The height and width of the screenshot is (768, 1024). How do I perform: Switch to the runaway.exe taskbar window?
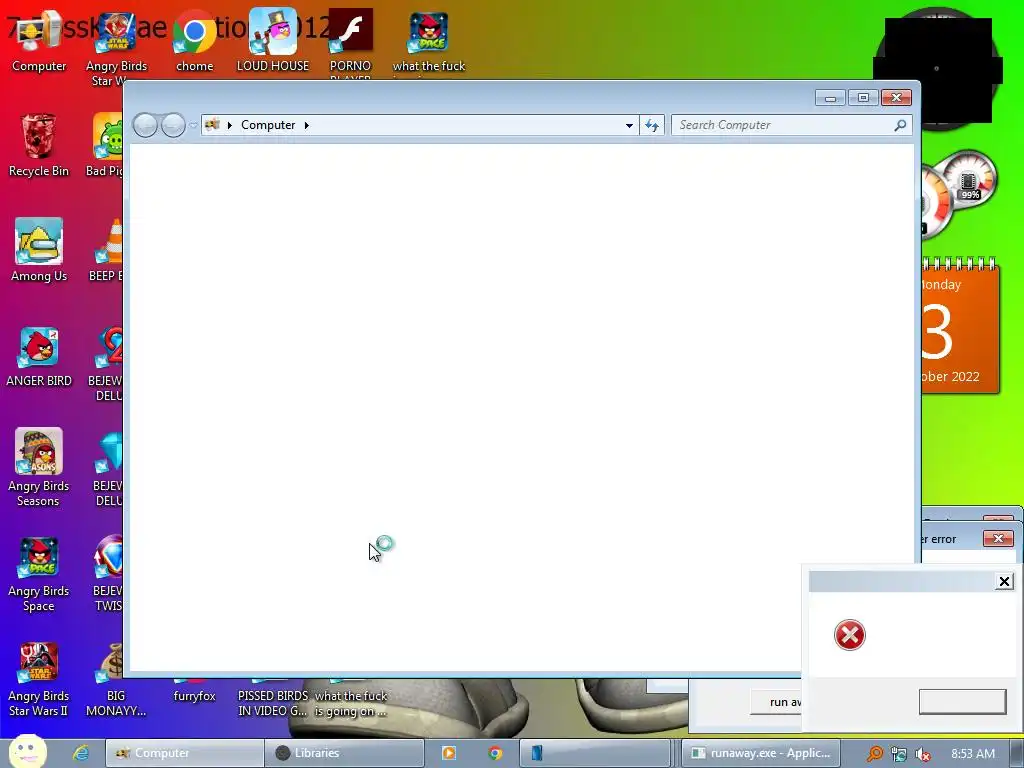pos(761,753)
